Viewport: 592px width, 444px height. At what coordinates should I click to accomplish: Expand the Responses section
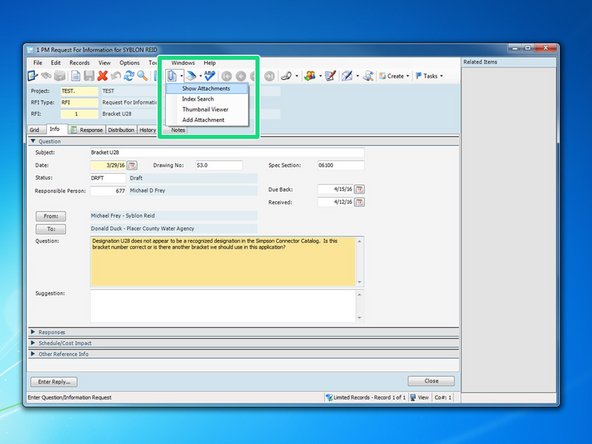33,332
